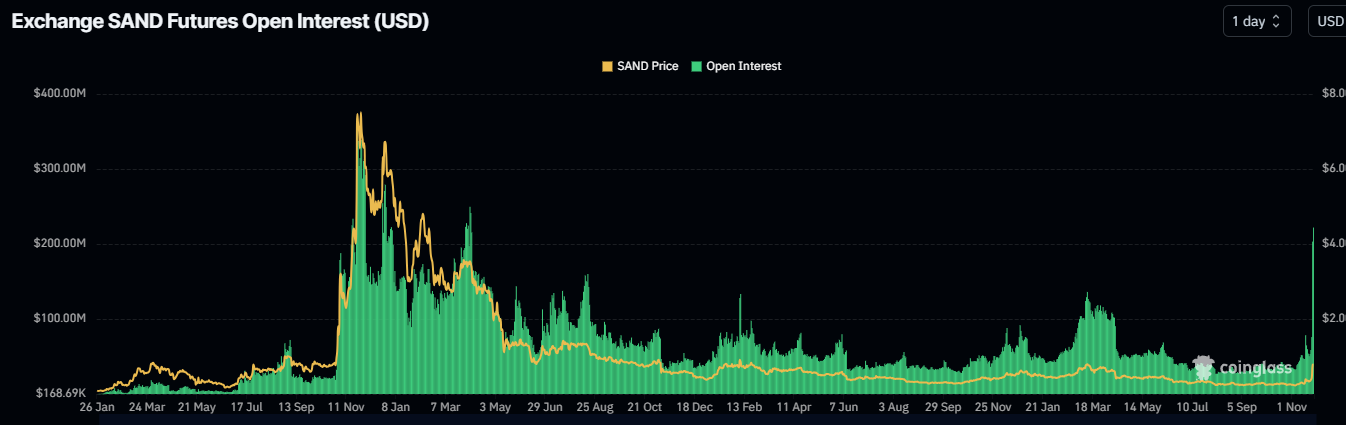The height and width of the screenshot is (425, 1346).
Task: Click the '26 Jan' date label
Action: 97,408
